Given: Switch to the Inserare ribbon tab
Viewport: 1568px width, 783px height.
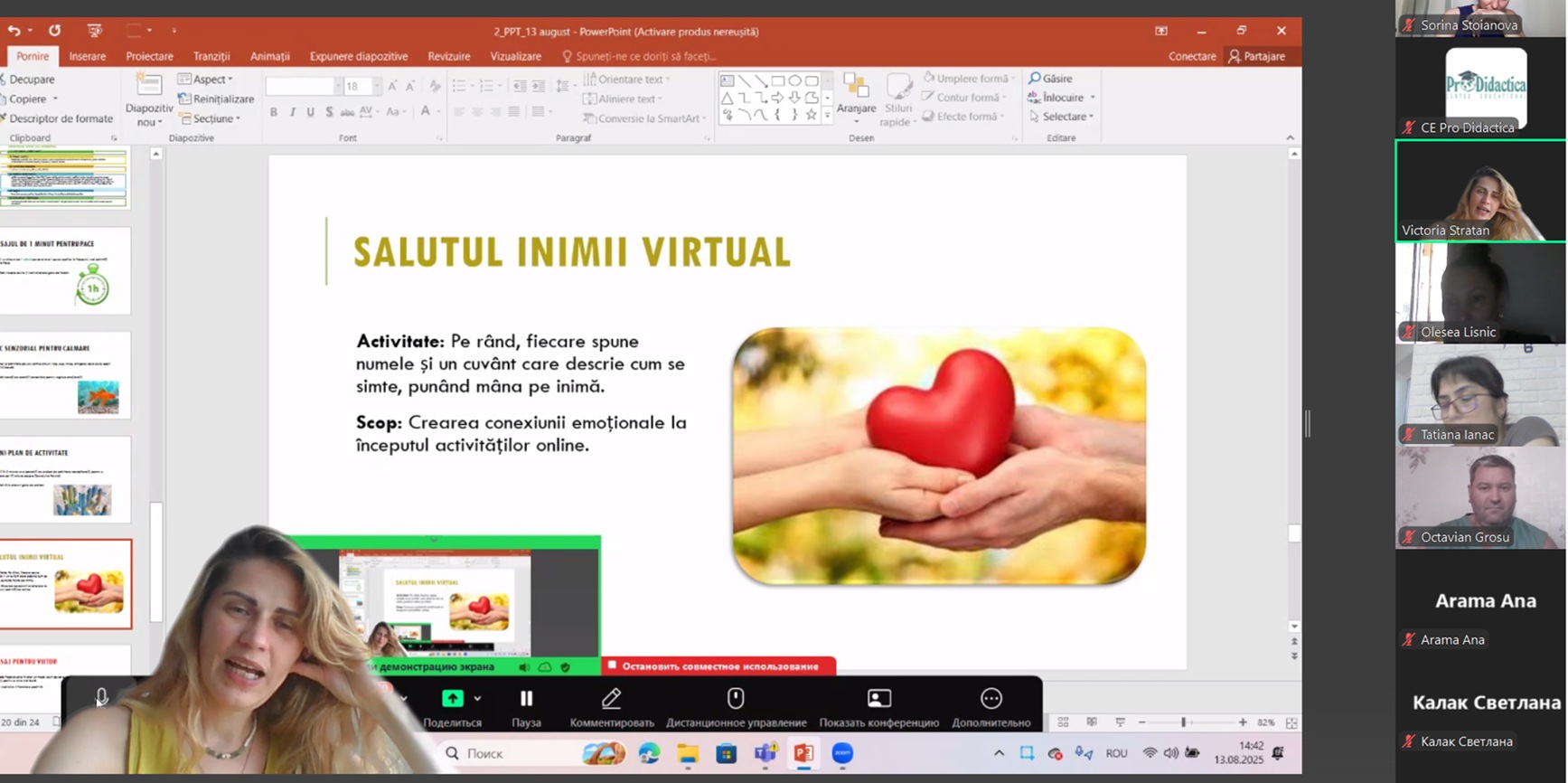Looking at the screenshot, I should (88, 56).
